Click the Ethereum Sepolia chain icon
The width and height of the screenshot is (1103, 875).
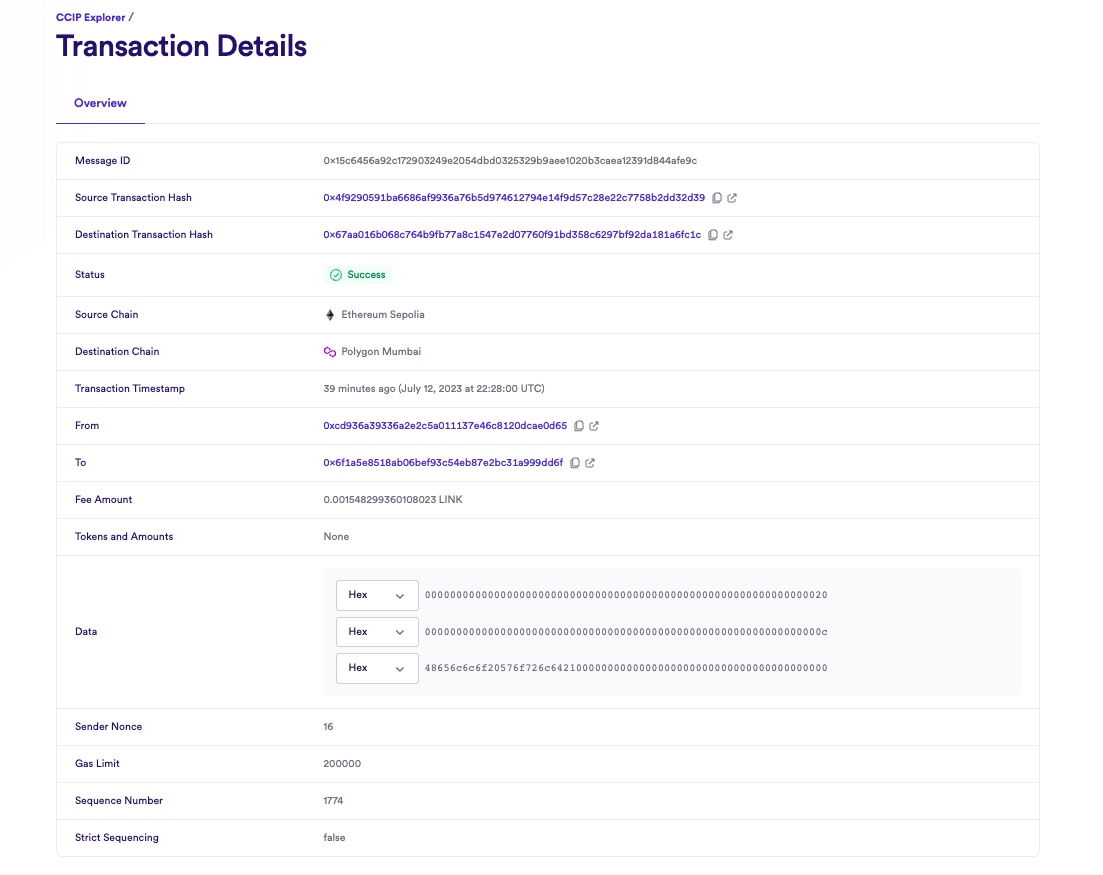coord(330,314)
